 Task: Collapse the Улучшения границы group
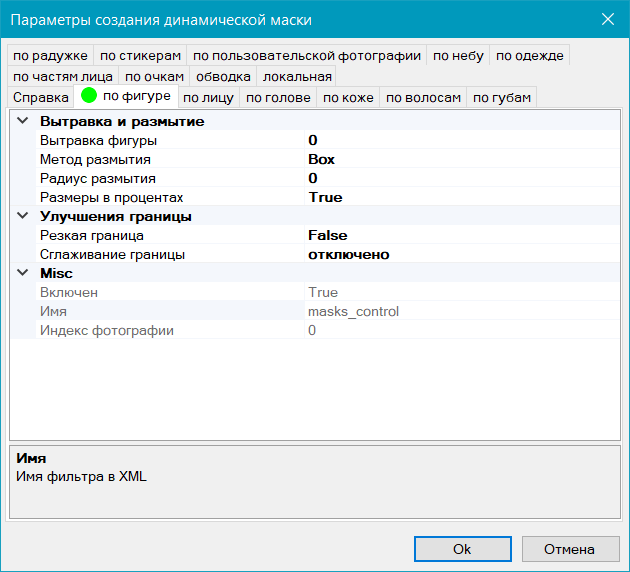(23, 217)
